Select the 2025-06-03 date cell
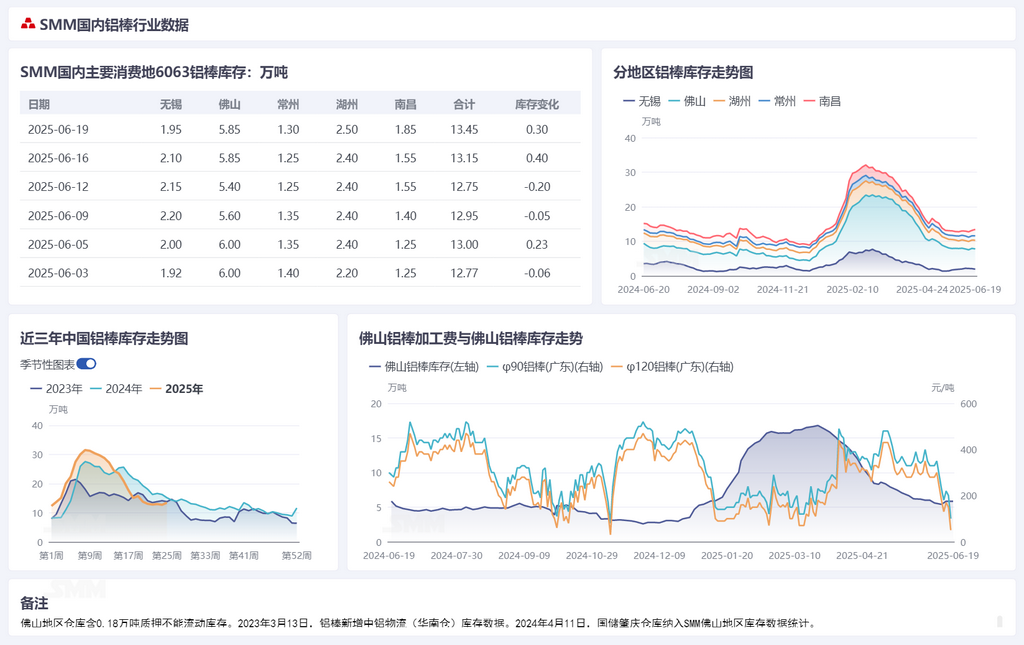The width and height of the screenshot is (1024, 645). click(58, 273)
